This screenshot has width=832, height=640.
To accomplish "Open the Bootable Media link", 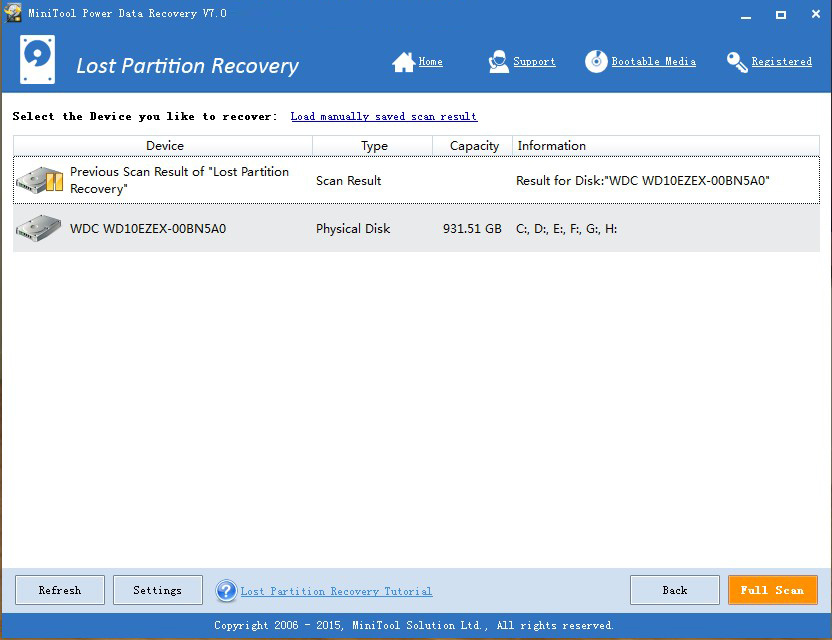I will [x=653, y=62].
